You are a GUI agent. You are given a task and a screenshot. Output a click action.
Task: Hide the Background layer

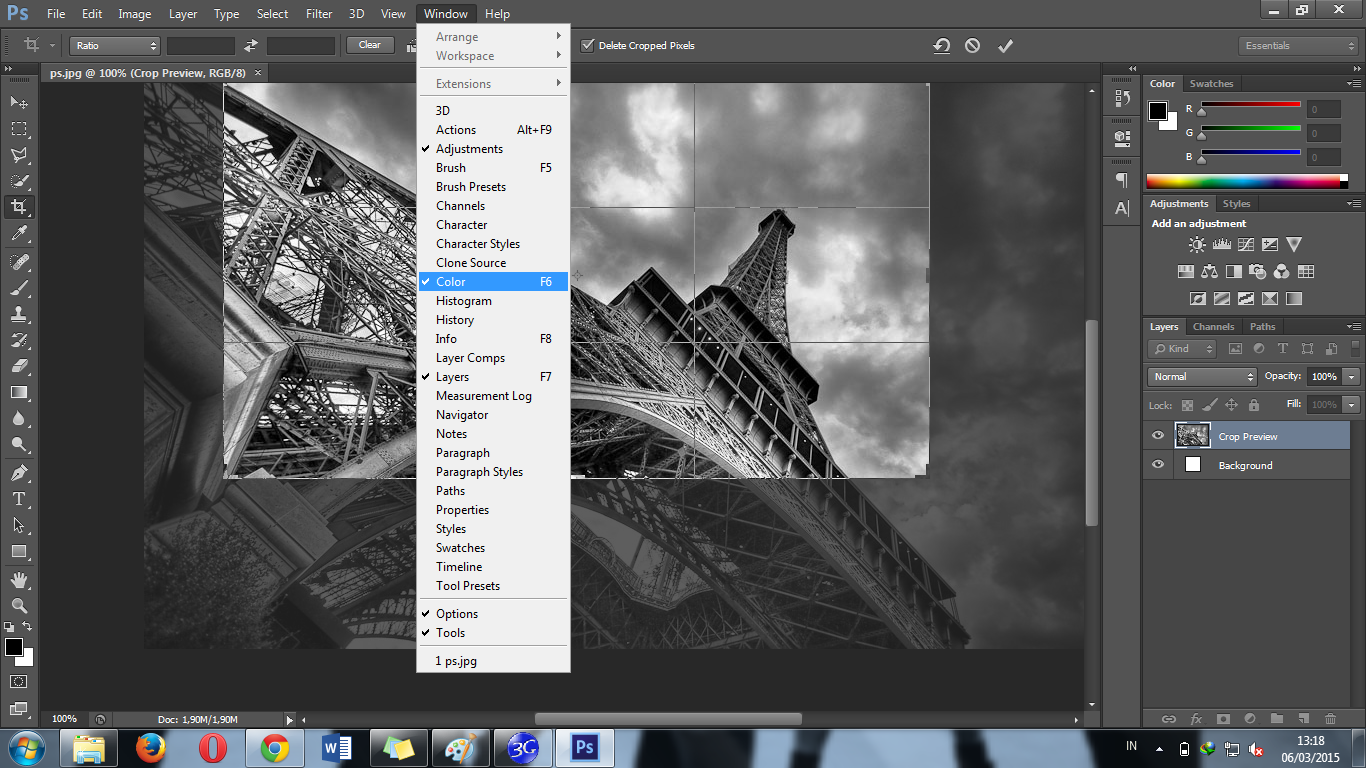[1157, 465]
